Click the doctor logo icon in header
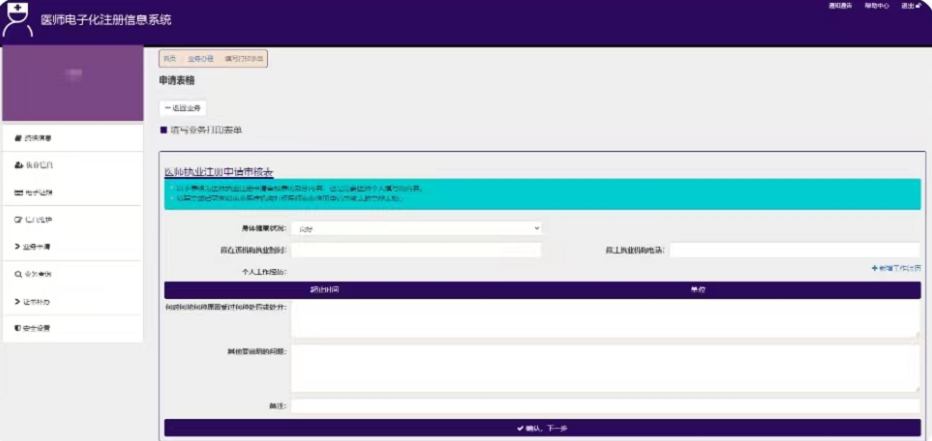Image resolution: width=932 pixels, height=441 pixels. coord(19,20)
